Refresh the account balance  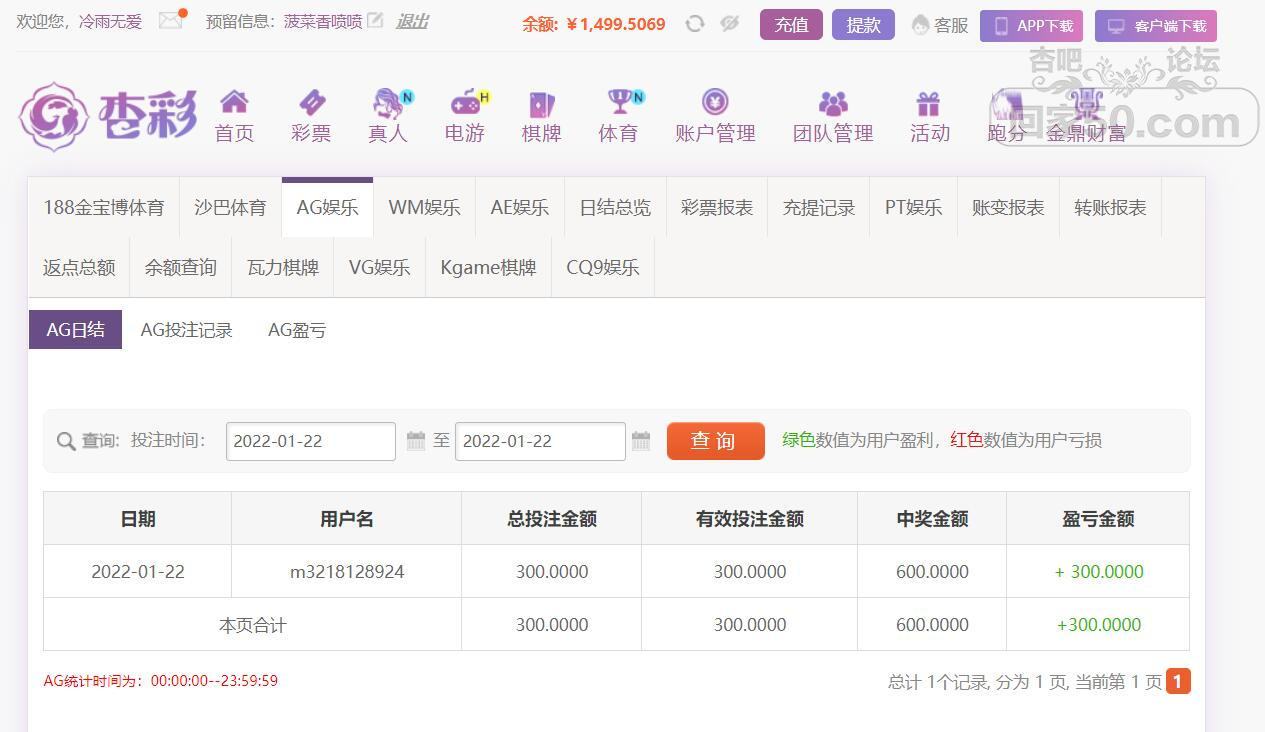click(695, 24)
